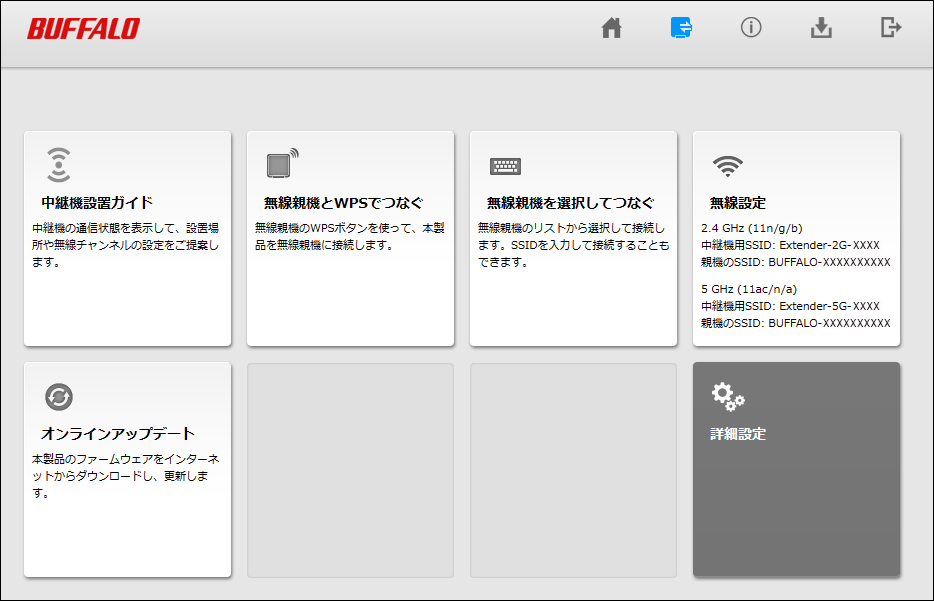
Task: Click the BUFFALO logo
Action: pos(83,29)
